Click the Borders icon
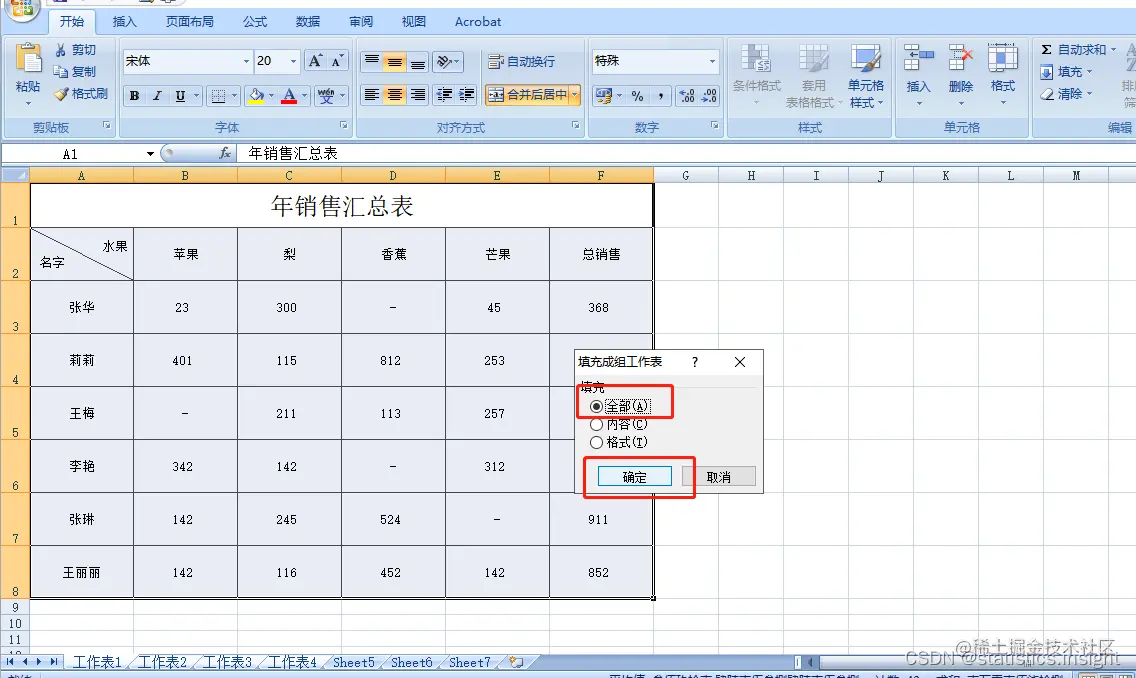 click(x=217, y=96)
